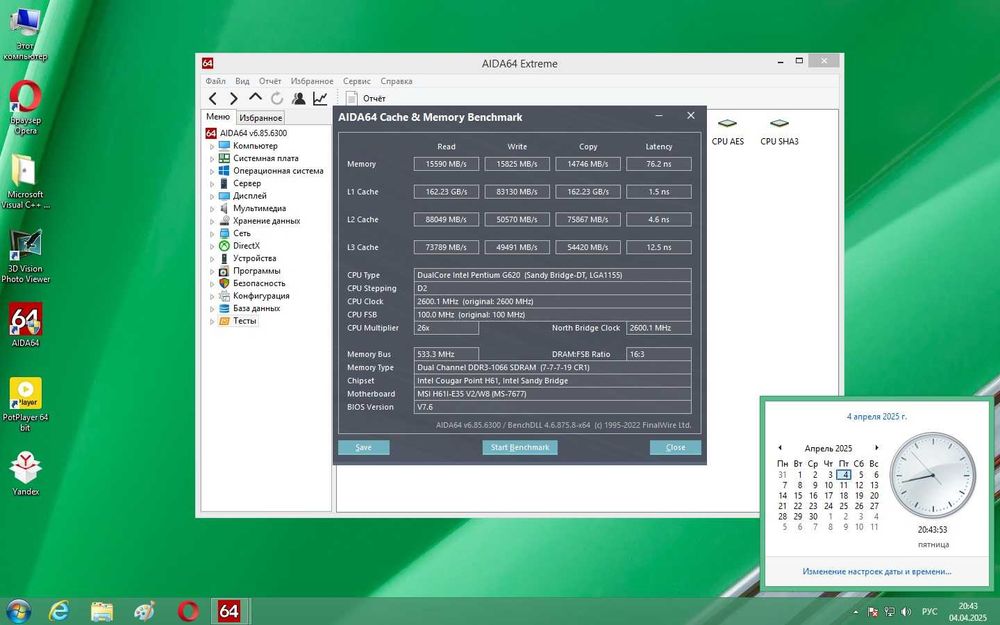1000x625 pixels.
Task: Go to next month in calendar popup
Action: [x=876, y=448]
